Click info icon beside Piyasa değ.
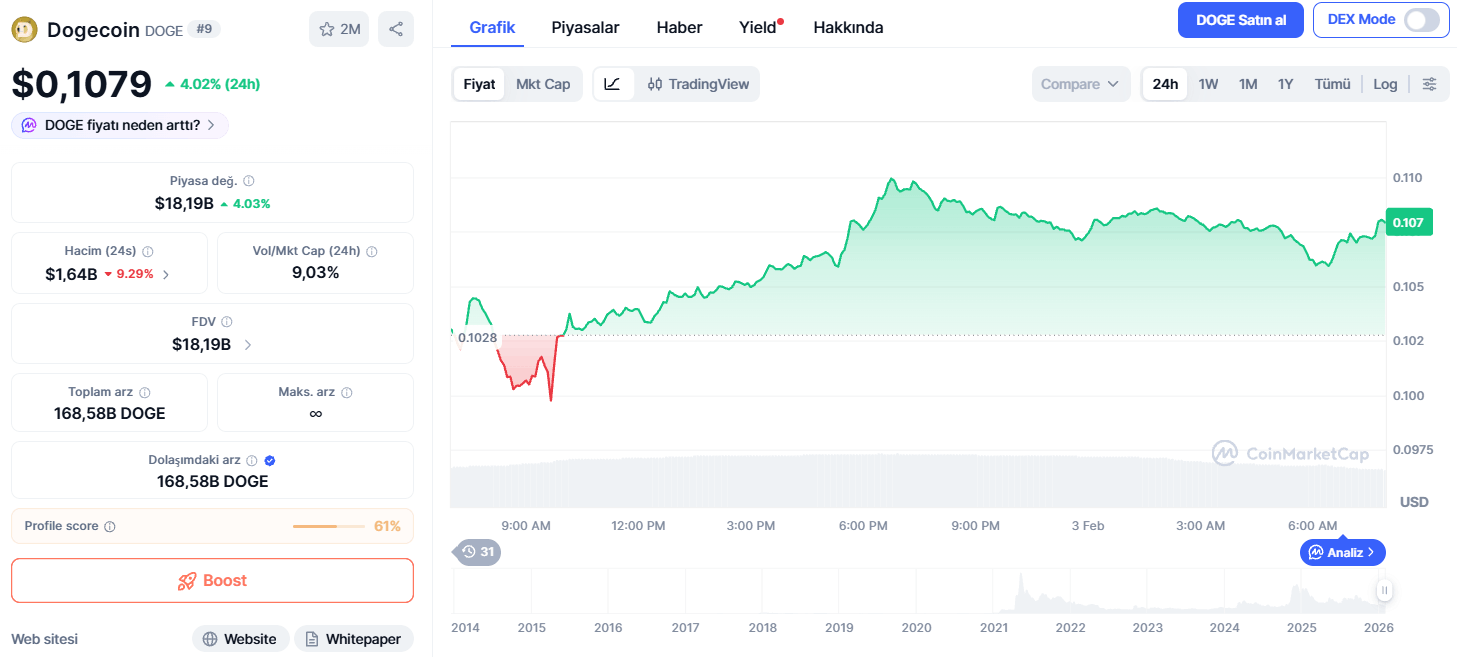The image size is (1457, 657). click(249, 181)
